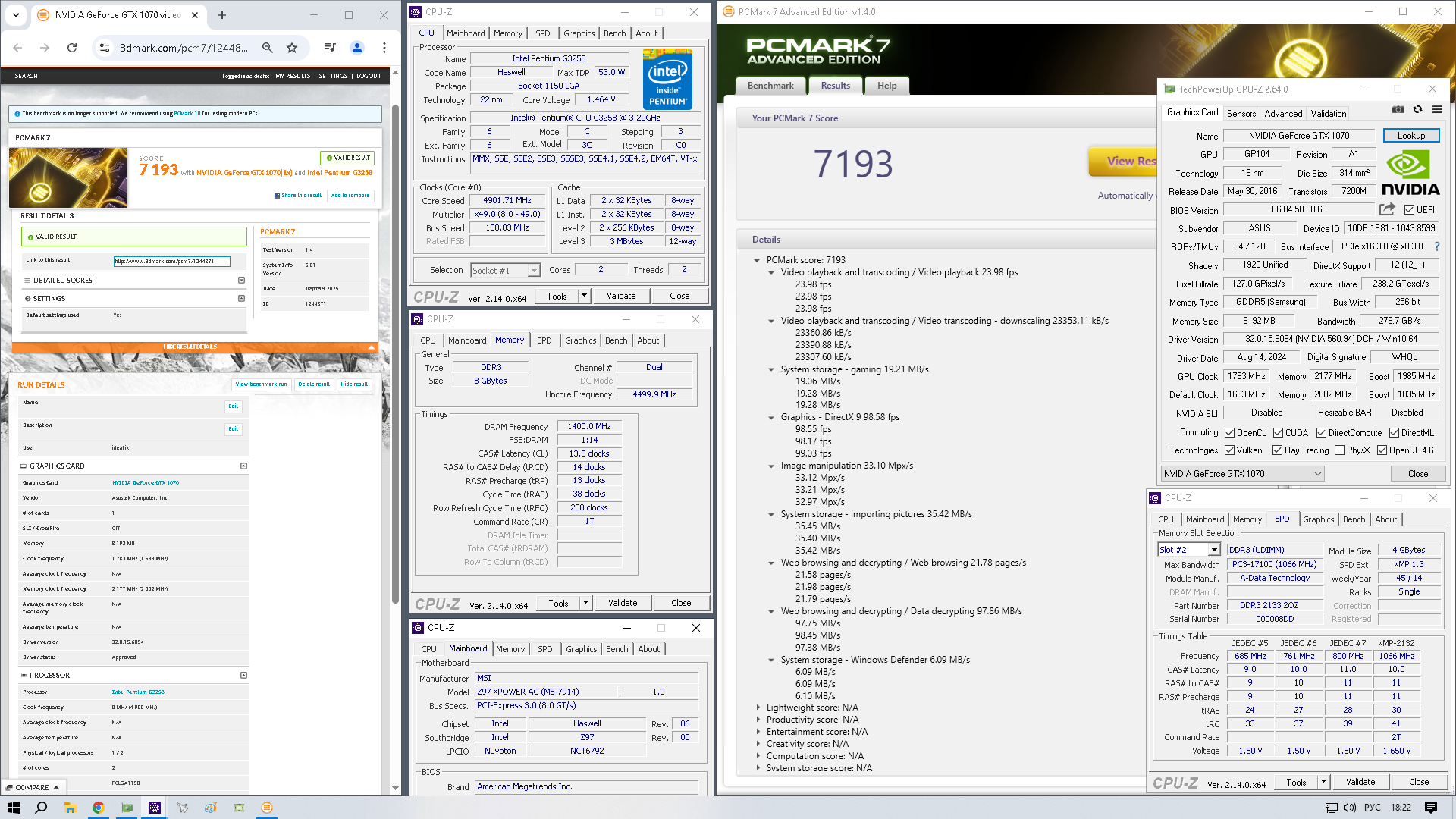Open File Explorer from taskbar
The width and height of the screenshot is (1456, 819).
tap(70, 808)
